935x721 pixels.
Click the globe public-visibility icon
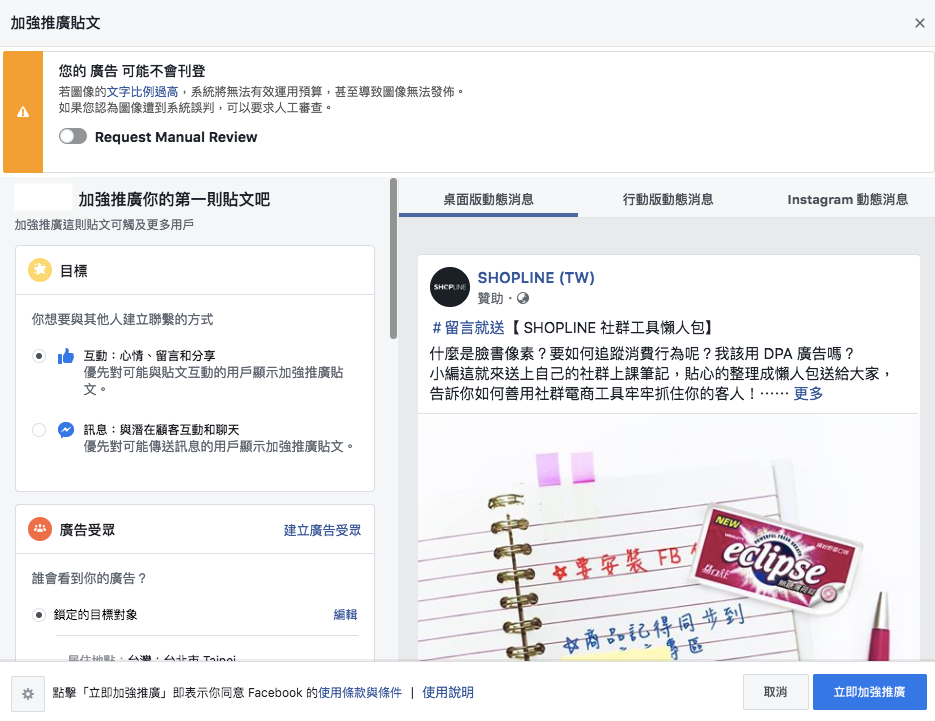[522, 298]
